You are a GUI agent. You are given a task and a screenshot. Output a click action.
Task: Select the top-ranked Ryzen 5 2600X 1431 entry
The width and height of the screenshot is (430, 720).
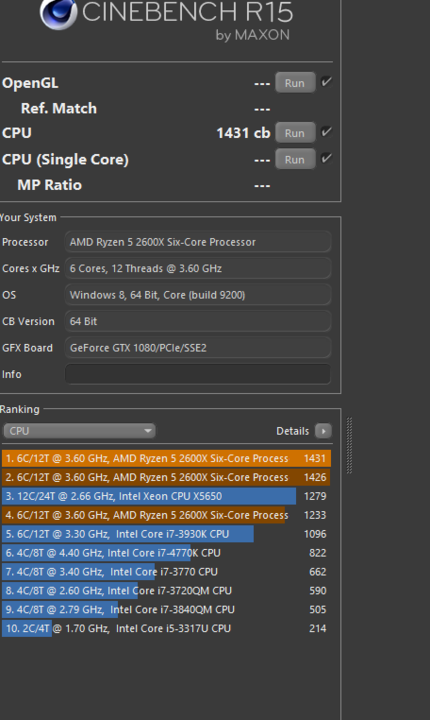pyautogui.click(x=166, y=458)
